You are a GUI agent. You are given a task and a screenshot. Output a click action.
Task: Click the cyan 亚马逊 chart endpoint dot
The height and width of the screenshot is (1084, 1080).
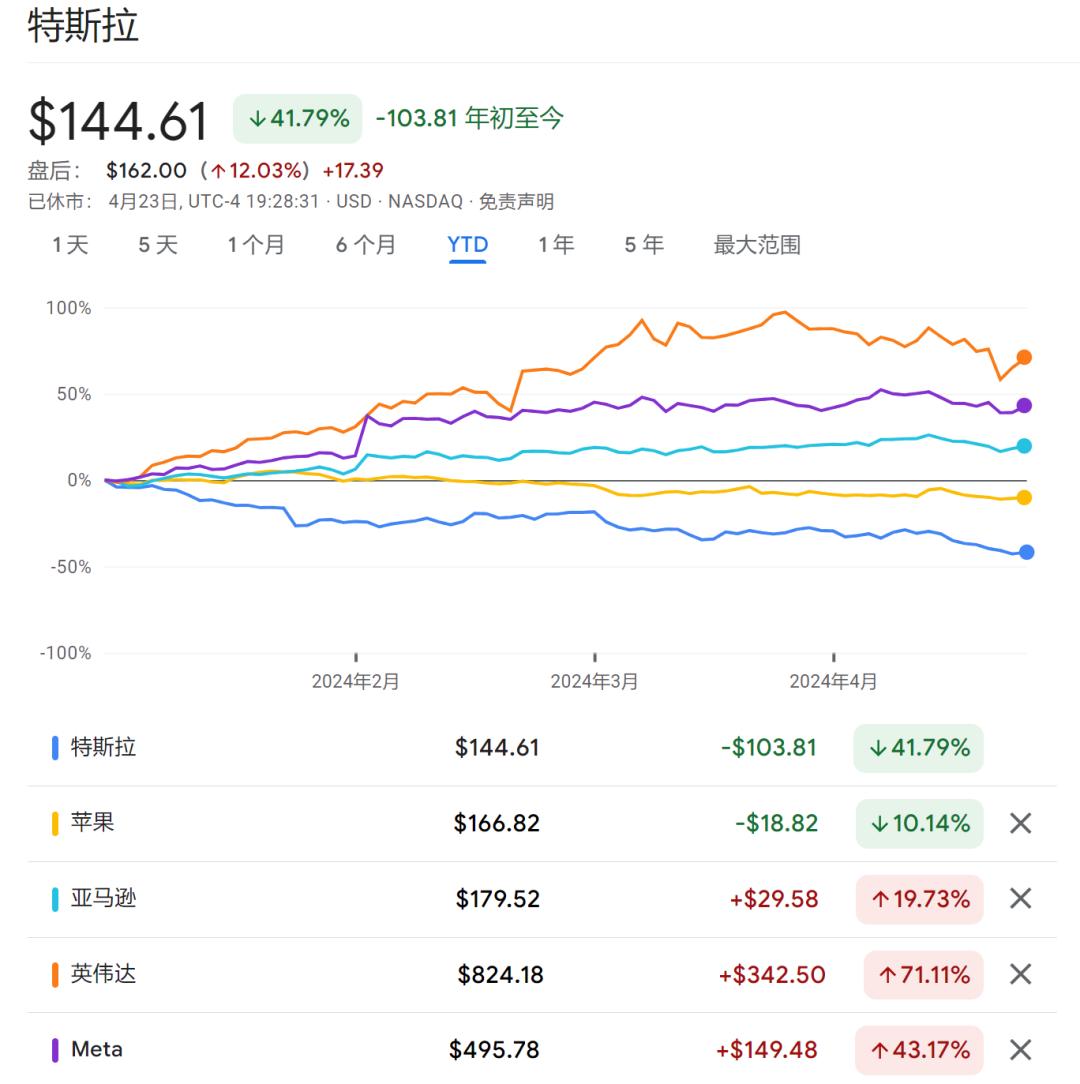(x=1024, y=446)
